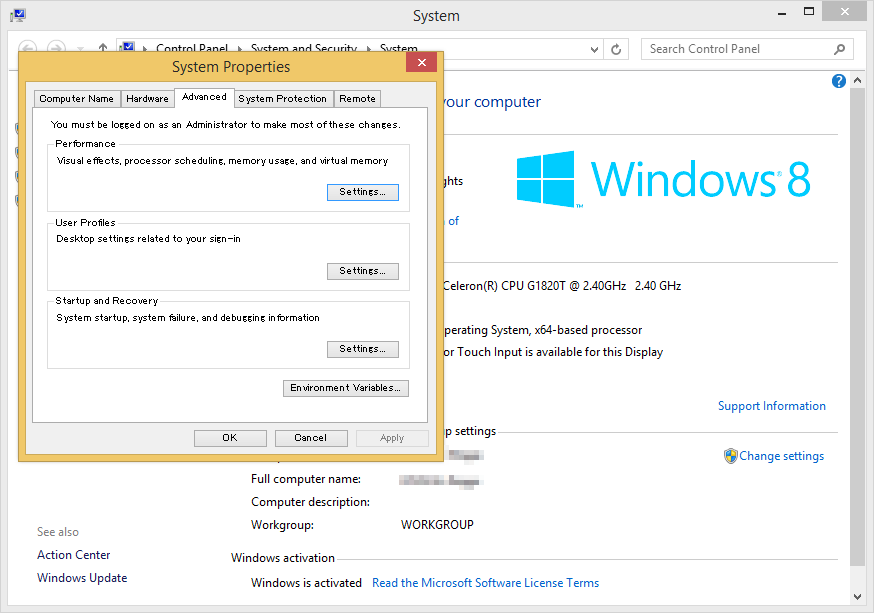Image resolution: width=874 pixels, height=613 pixels.
Task: Click the search magnifier icon
Action: pyautogui.click(x=839, y=49)
